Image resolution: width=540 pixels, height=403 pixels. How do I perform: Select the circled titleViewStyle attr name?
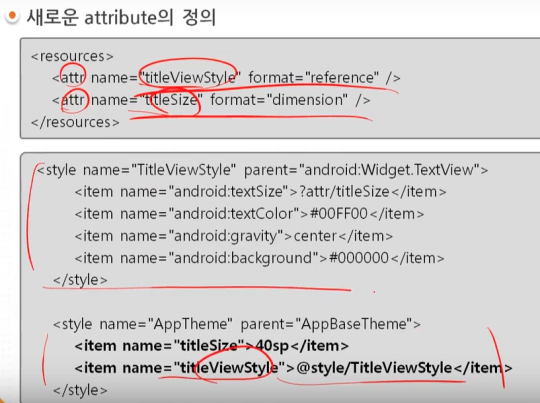190,78
